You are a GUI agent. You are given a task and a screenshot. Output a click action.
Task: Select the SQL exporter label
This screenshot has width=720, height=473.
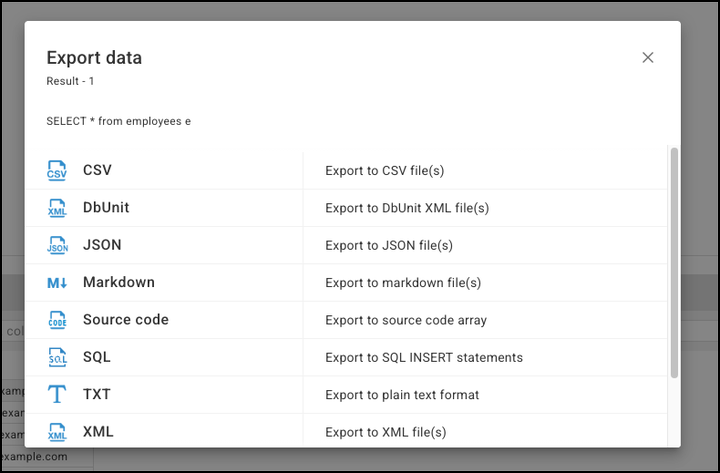pyautogui.click(x=97, y=357)
